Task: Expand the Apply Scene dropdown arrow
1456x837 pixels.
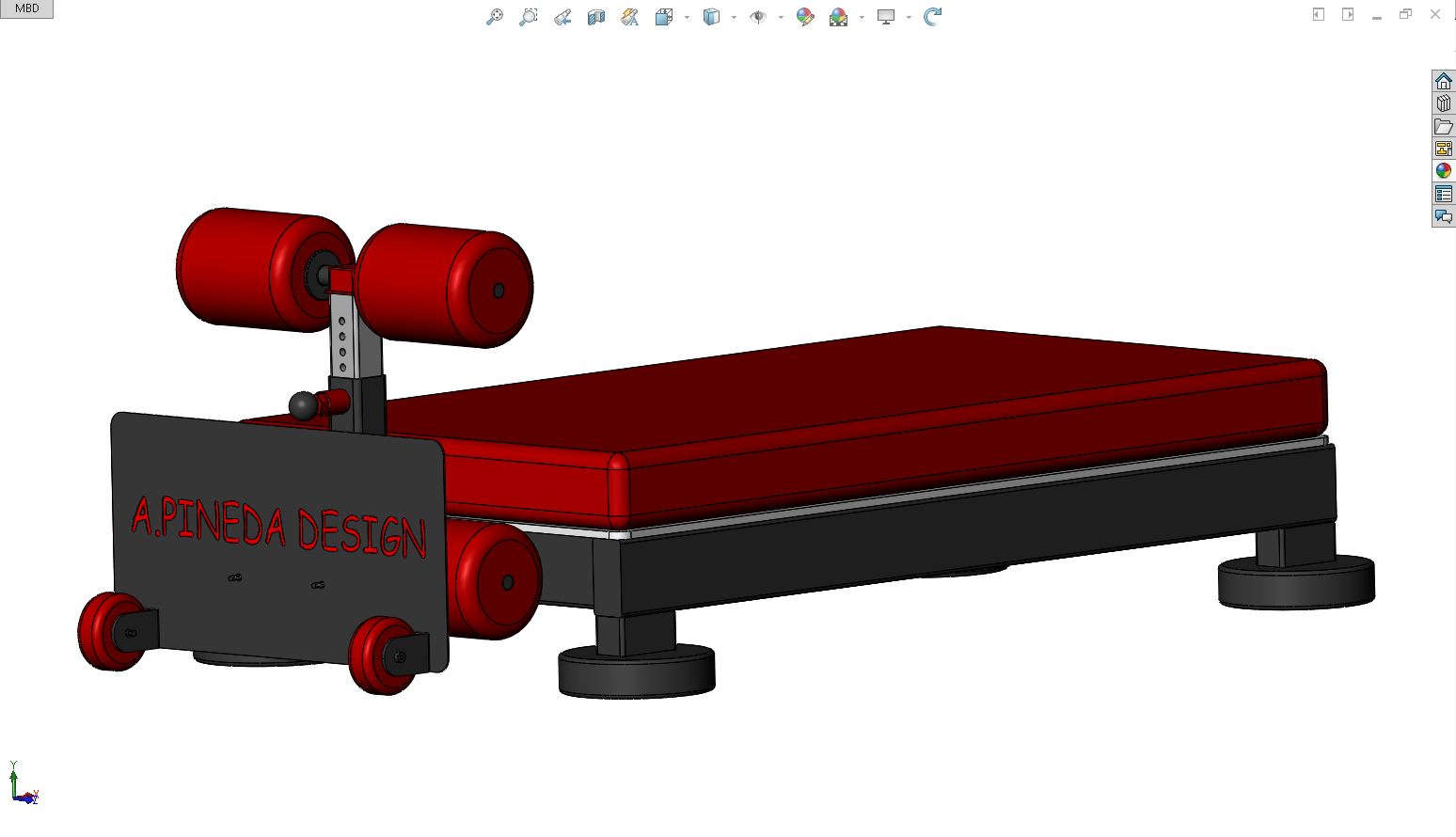Action: click(x=862, y=17)
